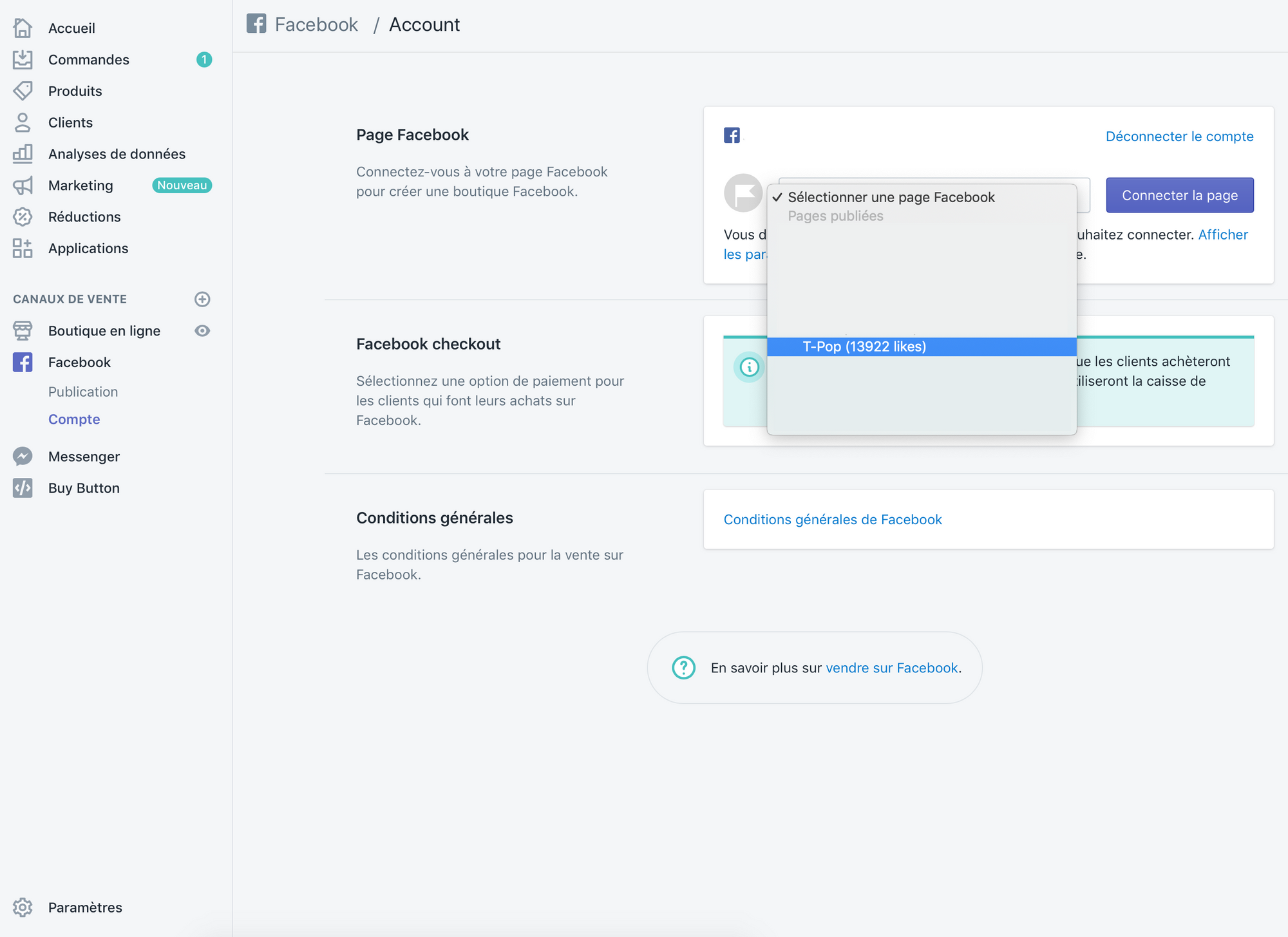
Task: Select the Compte submenu item
Action: point(74,419)
